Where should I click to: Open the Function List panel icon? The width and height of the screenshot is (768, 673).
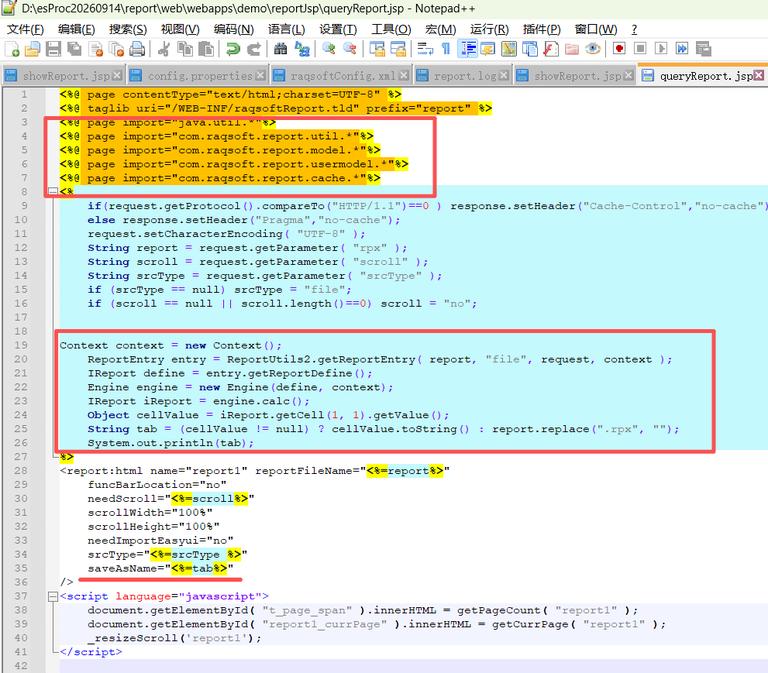[x=551, y=49]
